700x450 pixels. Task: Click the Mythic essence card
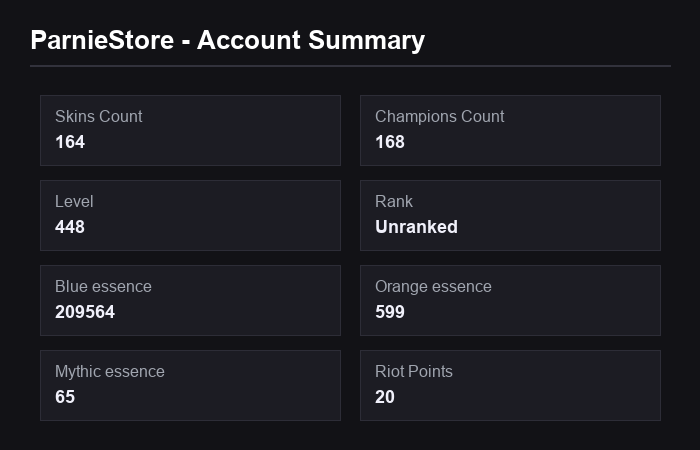tap(190, 385)
